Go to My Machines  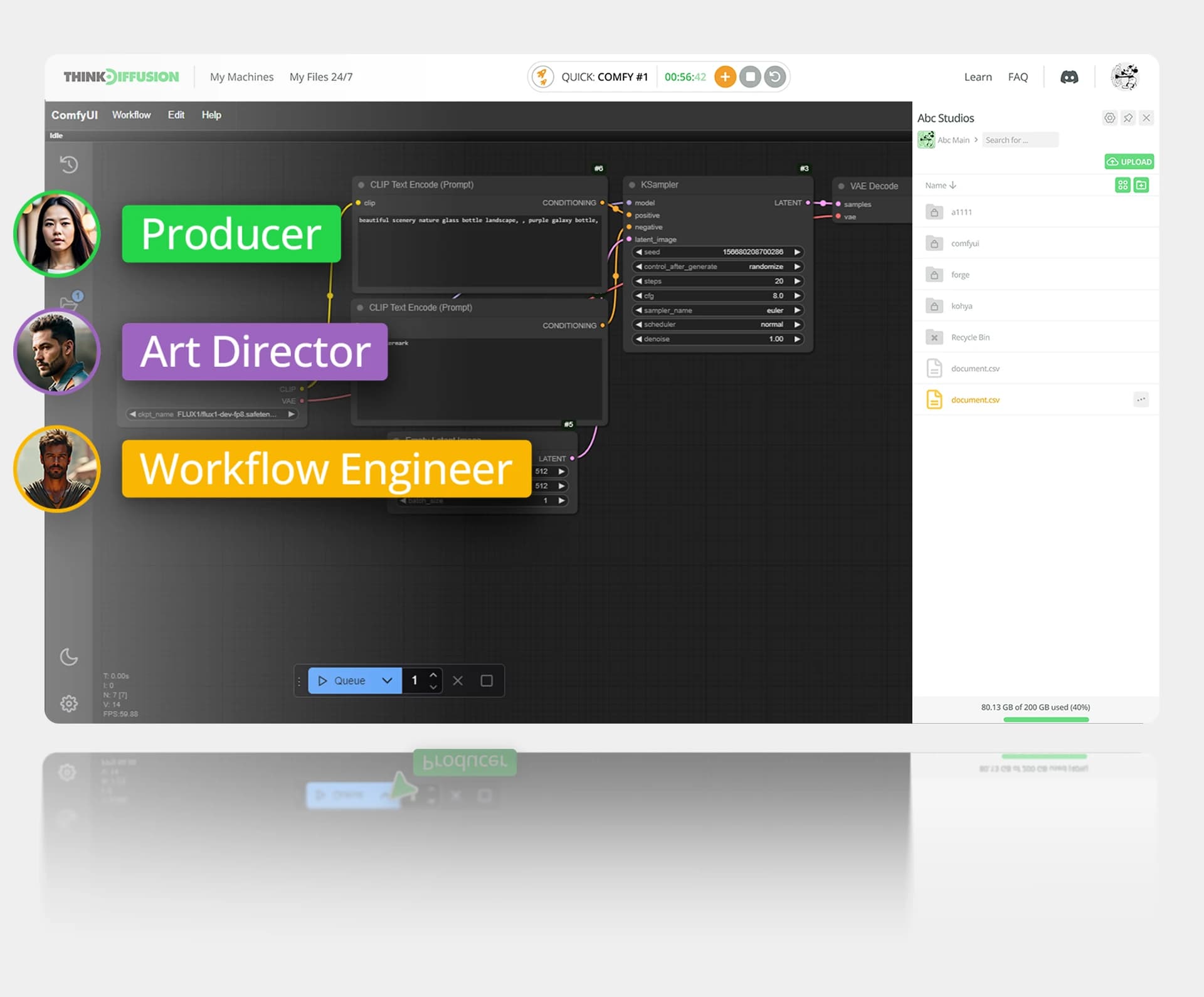[241, 76]
